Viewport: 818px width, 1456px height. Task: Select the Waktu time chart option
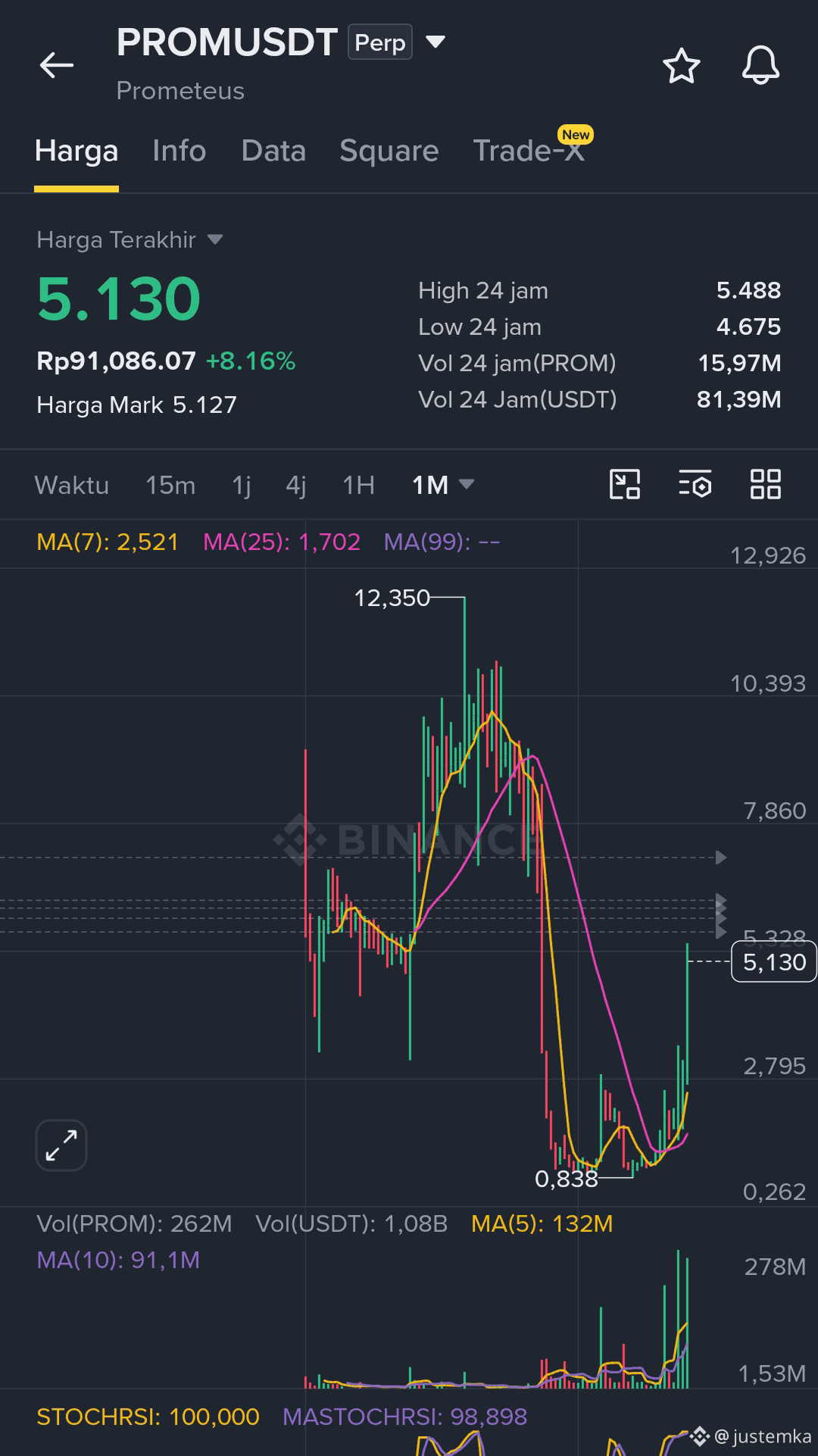pos(72,485)
